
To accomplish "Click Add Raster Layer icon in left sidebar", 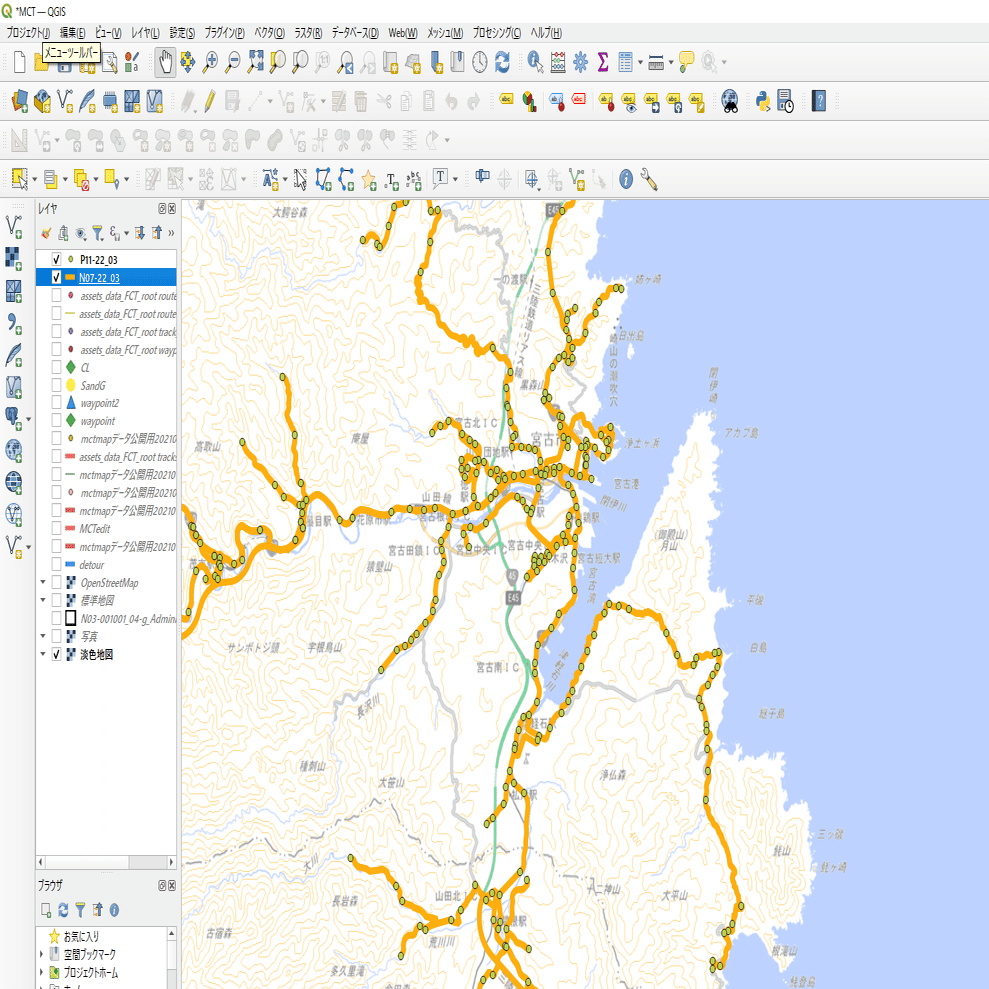I will pos(14,258).
